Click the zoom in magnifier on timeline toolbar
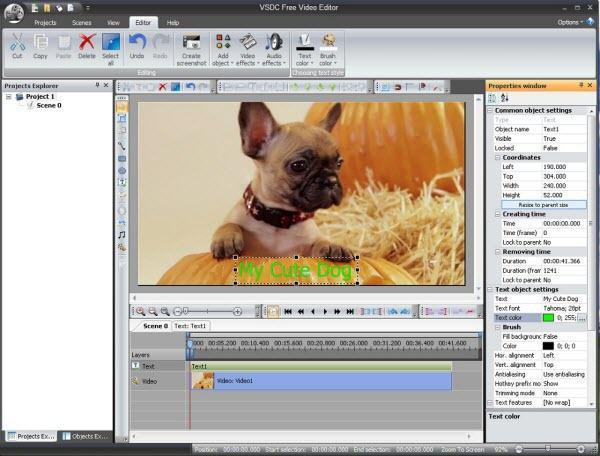The height and width of the screenshot is (456, 600). [140, 311]
